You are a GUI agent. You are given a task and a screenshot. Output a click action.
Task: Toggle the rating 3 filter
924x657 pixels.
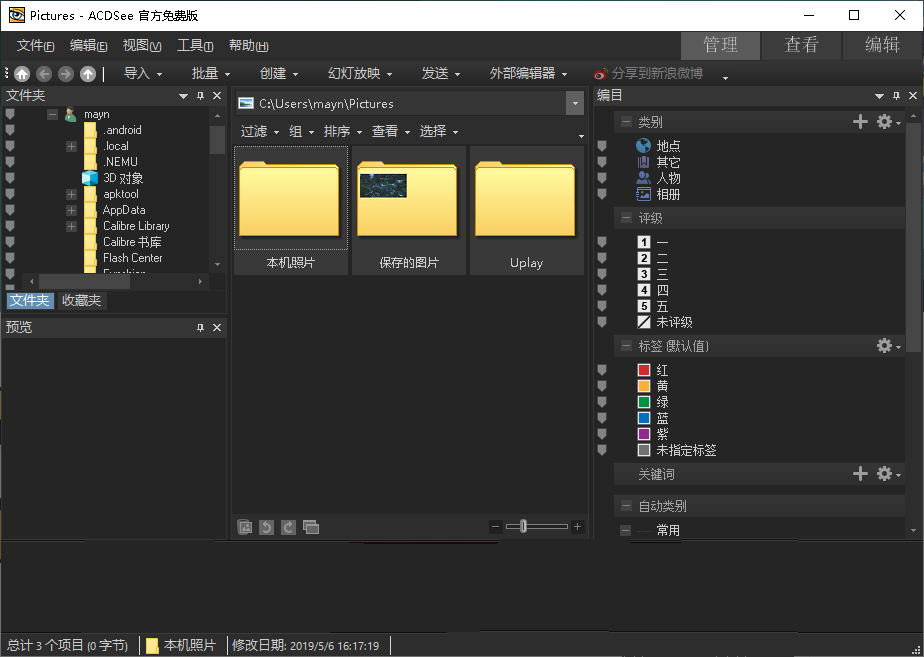[x=644, y=274]
